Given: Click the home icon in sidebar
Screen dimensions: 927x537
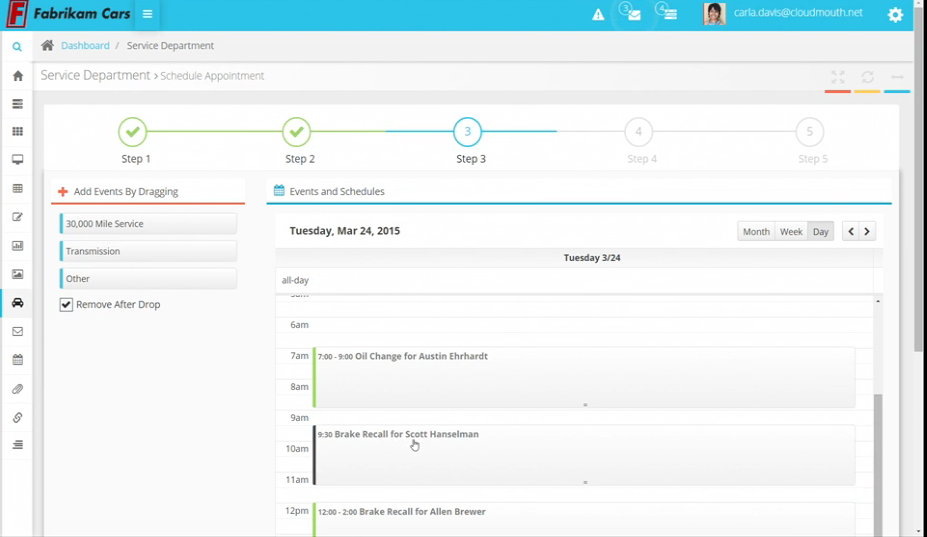Looking at the screenshot, I should [17, 76].
